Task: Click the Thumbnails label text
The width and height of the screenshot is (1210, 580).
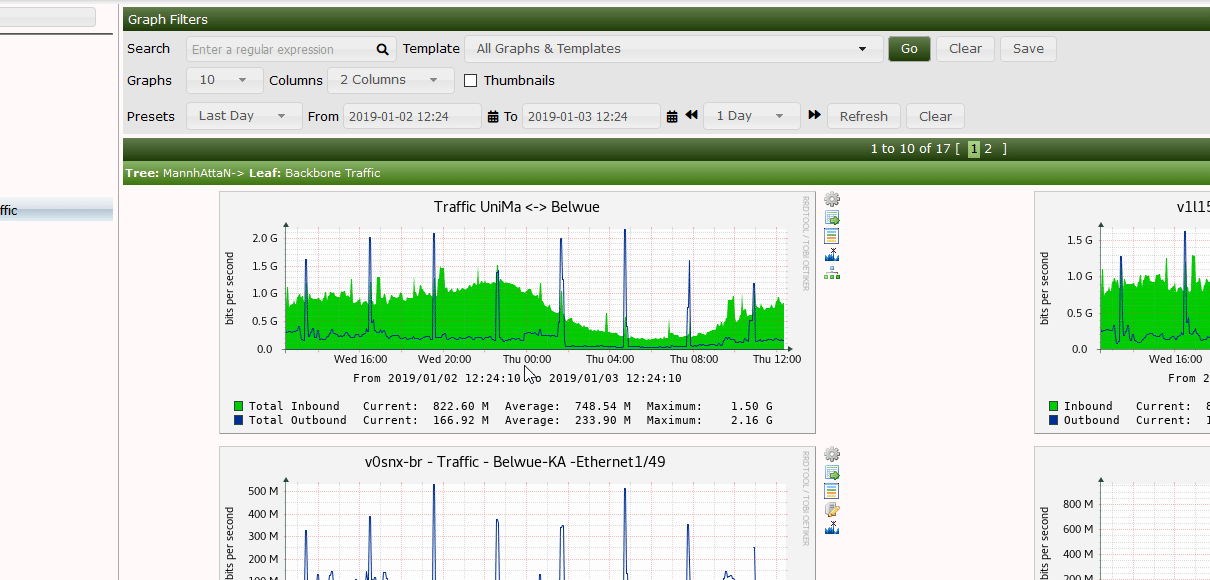Action: 519,81
